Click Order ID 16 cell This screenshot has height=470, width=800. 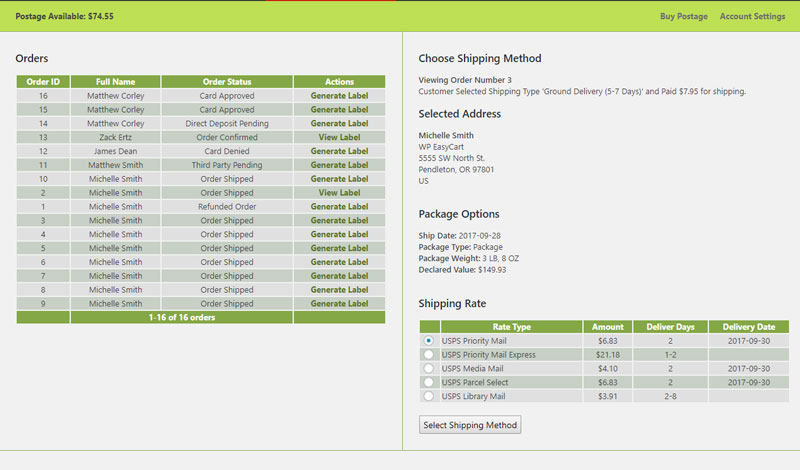[43, 95]
